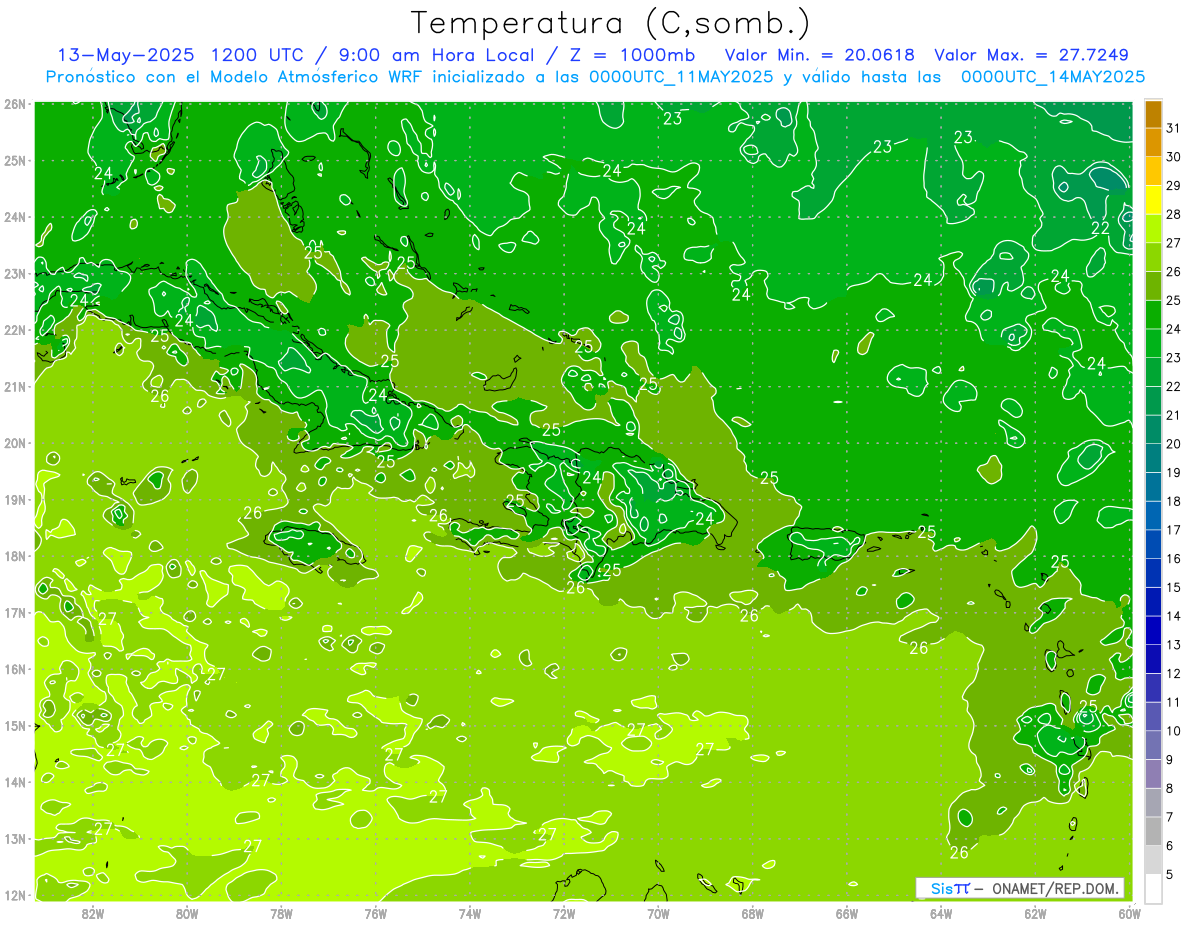Click the dark orange top legend swatch above 31

pyautogui.click(x=1153, y=113)
